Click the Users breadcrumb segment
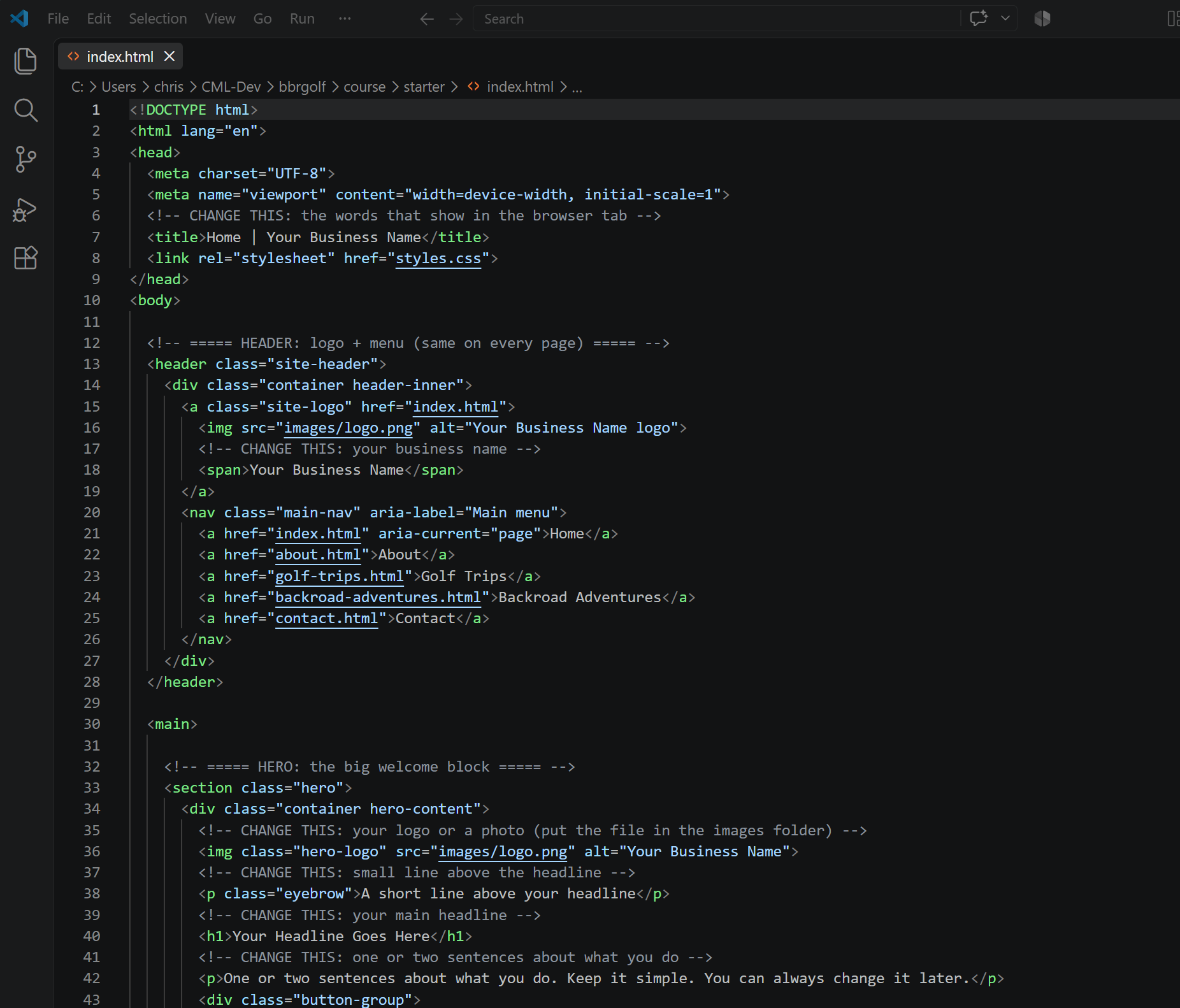This screenshot has height=1008, width=1180. (119, 87)
